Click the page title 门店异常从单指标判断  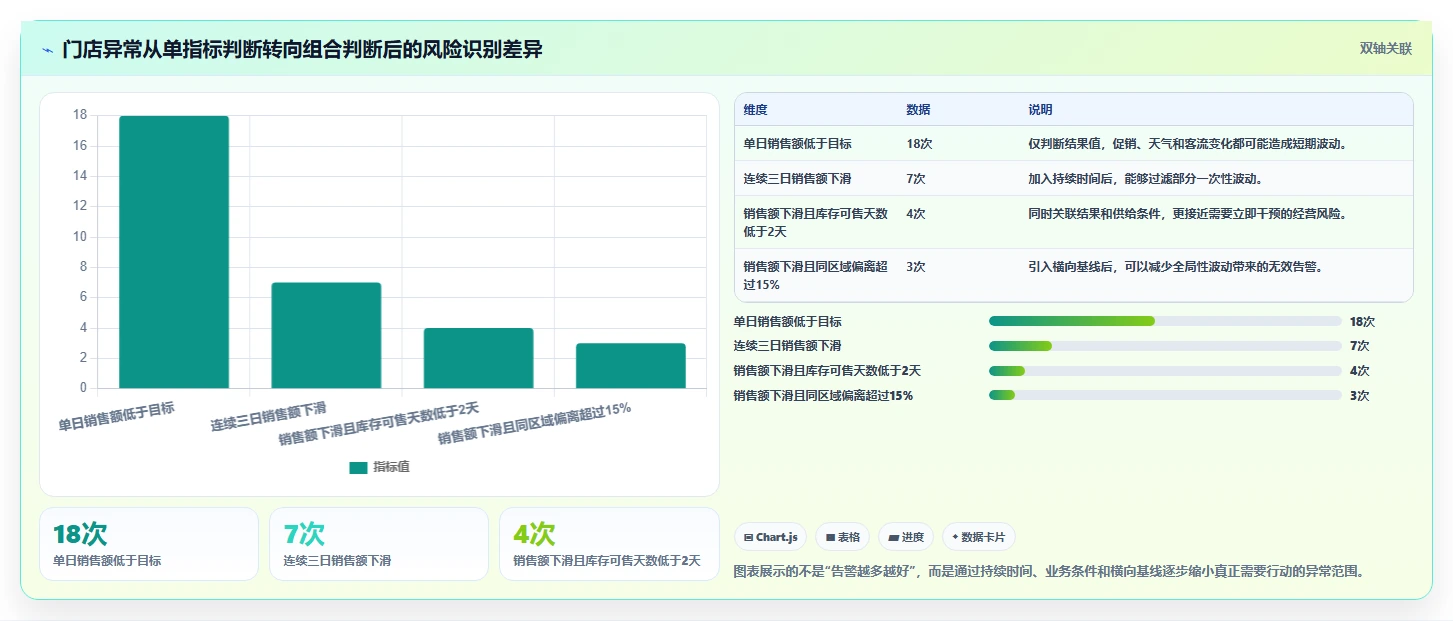pyautogui.click(x=302, y=49)
